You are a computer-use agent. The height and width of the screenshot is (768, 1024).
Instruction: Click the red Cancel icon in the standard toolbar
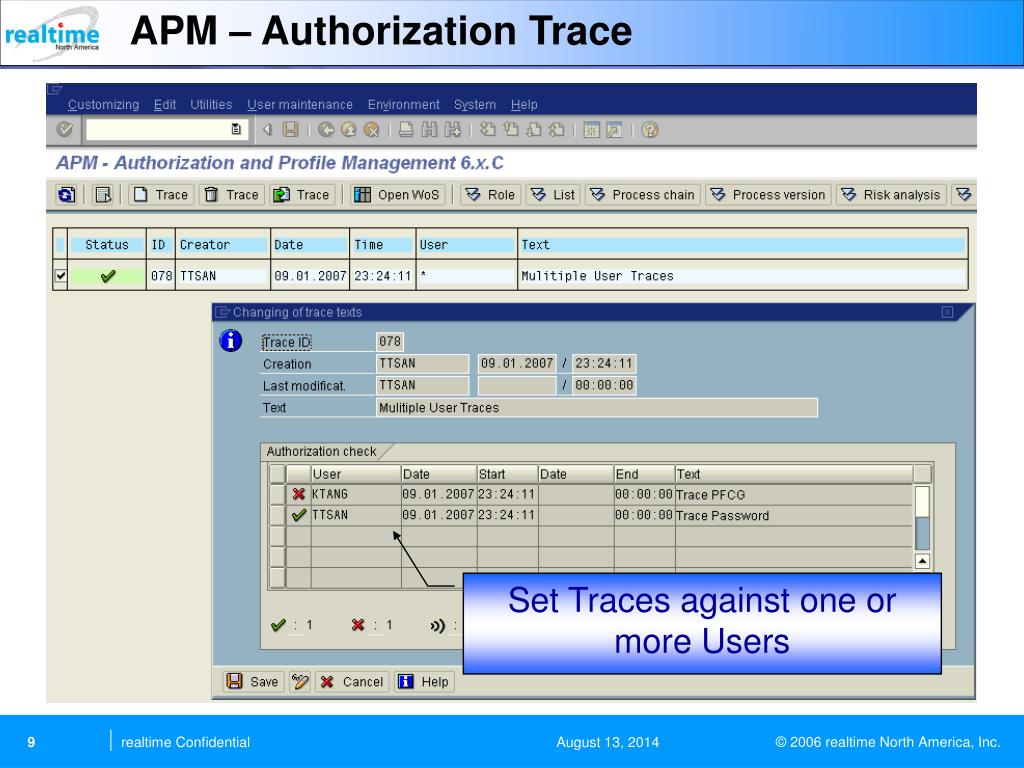click(x=372, y=129)
